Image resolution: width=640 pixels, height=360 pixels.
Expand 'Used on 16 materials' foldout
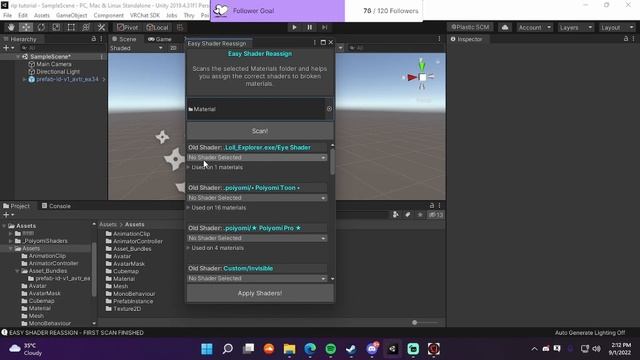tap(189, 208)
